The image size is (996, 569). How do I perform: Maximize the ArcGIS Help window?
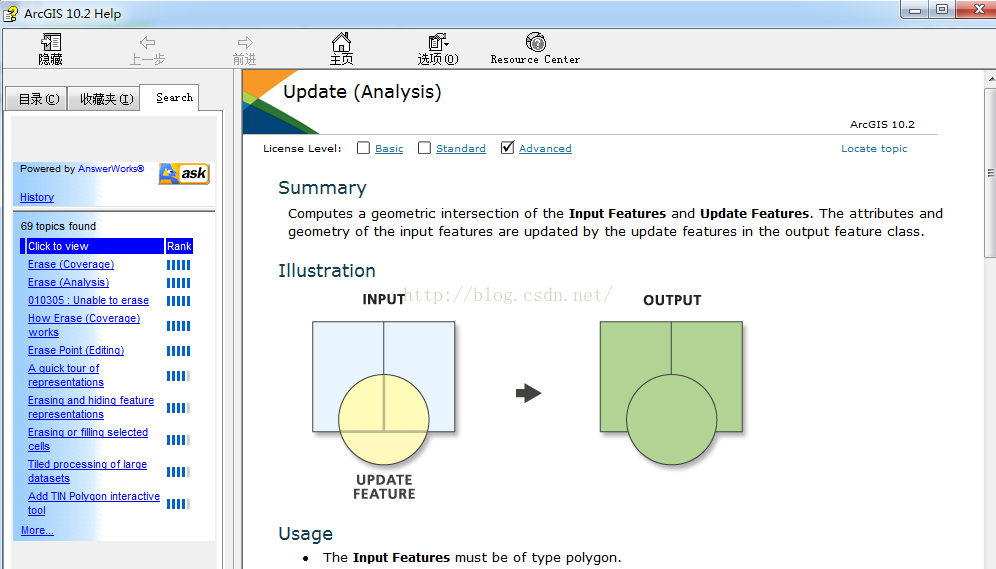pos(942,10)
